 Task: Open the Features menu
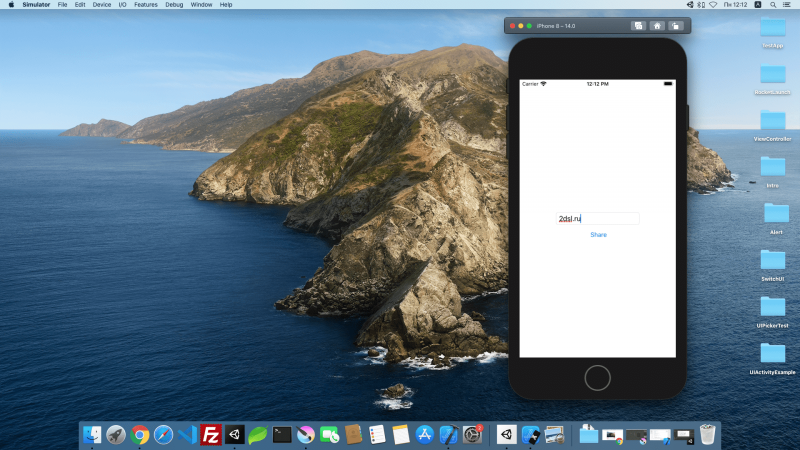click(146, 5)
